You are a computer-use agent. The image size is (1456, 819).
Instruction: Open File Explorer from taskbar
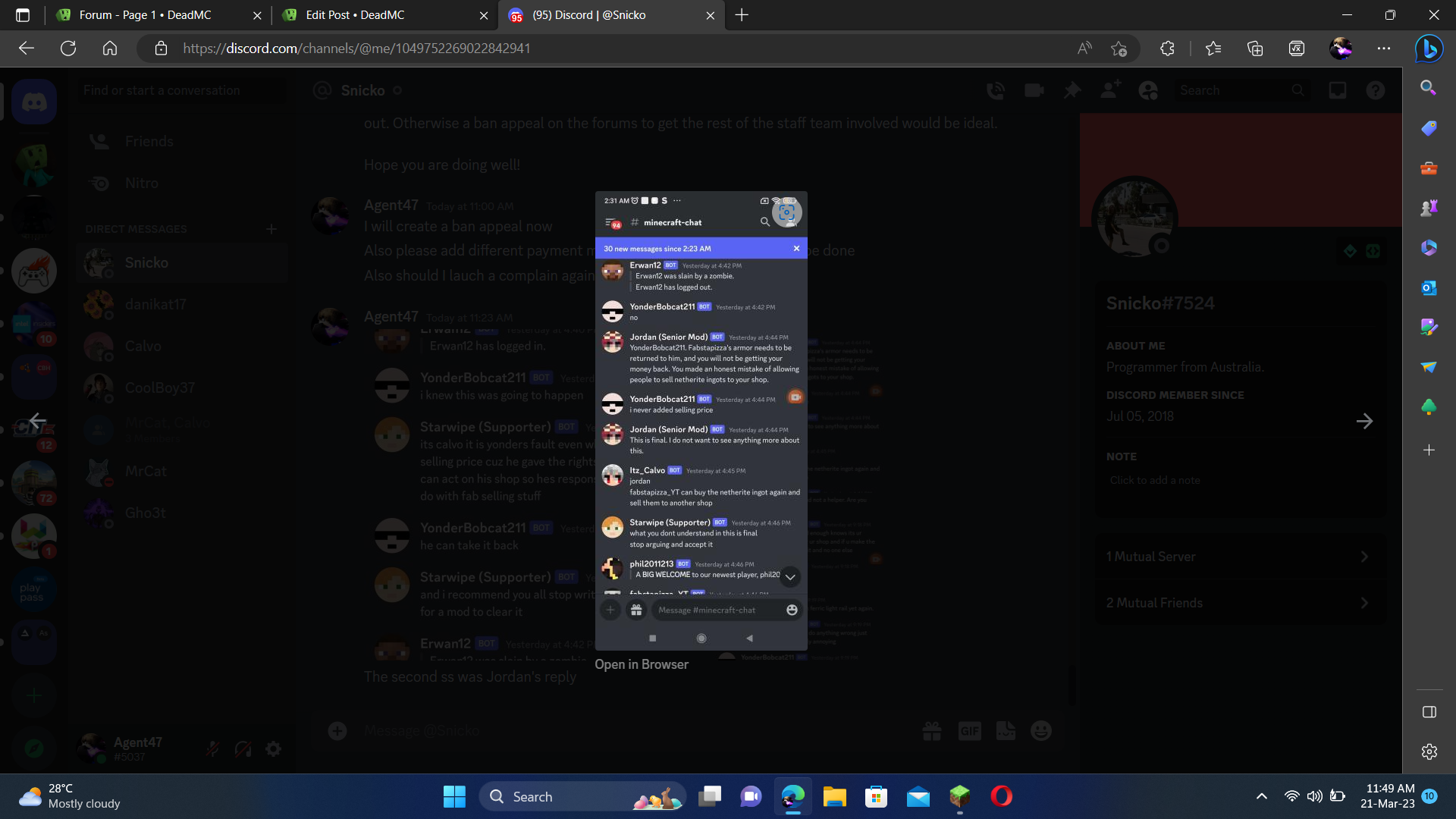pyautogui.click(x=834, y=797)
